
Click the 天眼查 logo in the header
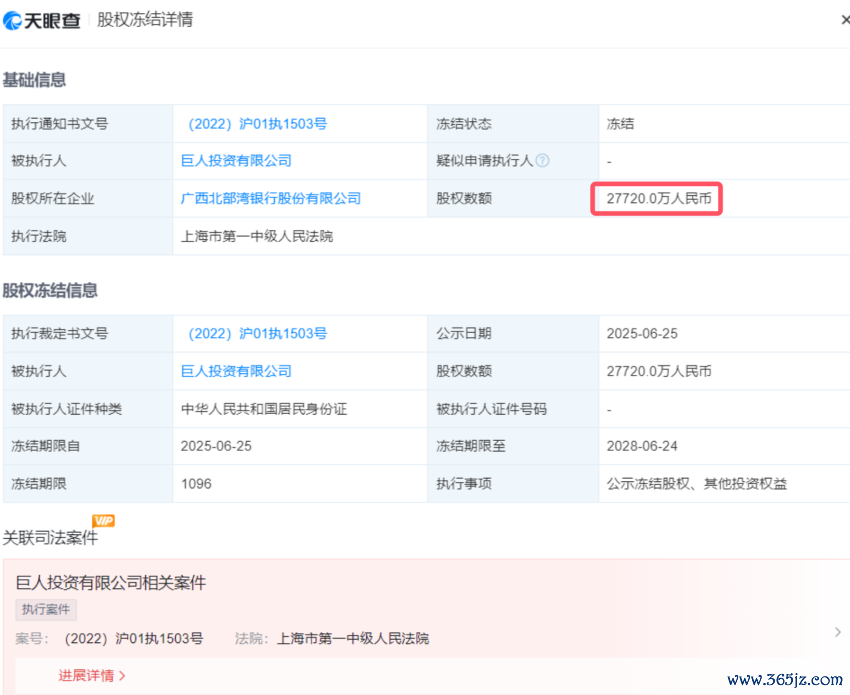tap(41, 21)
